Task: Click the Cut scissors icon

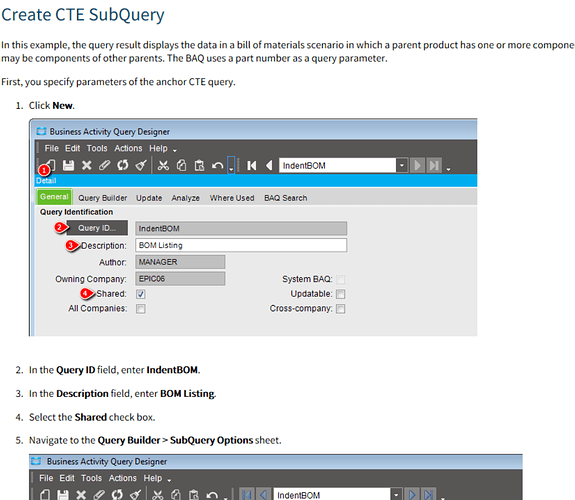Action: tap(163, 165)
